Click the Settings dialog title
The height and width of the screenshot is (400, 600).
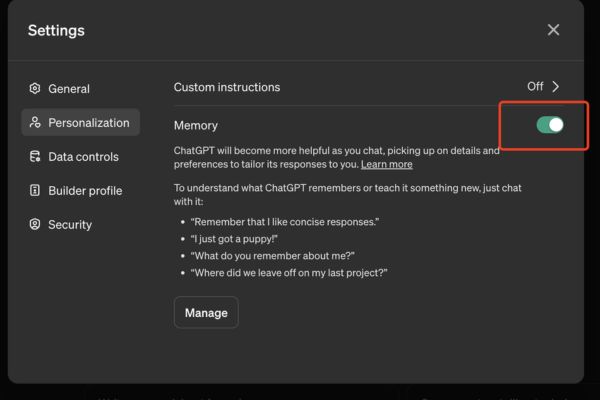click(x=56, y=30)
